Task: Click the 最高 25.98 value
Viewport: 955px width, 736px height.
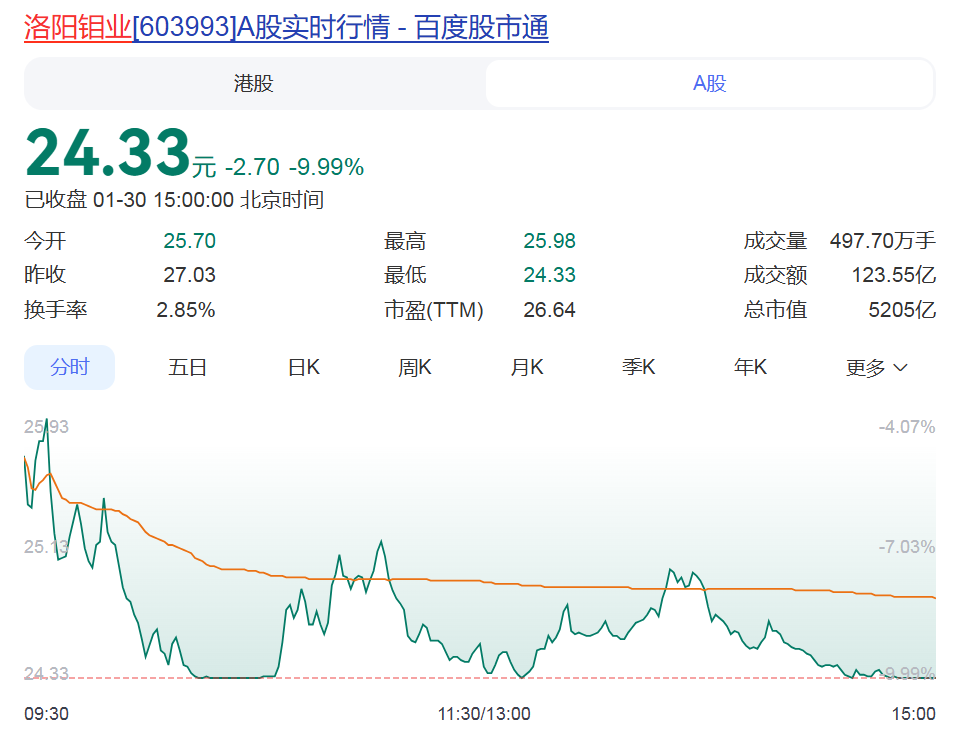Action: click(549, 241)
